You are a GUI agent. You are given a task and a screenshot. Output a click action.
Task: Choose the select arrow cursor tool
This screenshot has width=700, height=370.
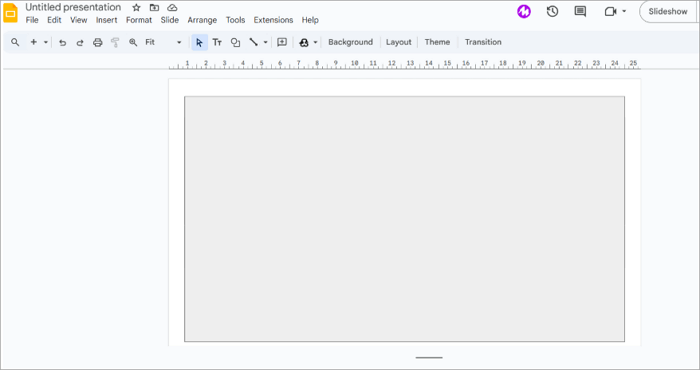coord(199,42)
